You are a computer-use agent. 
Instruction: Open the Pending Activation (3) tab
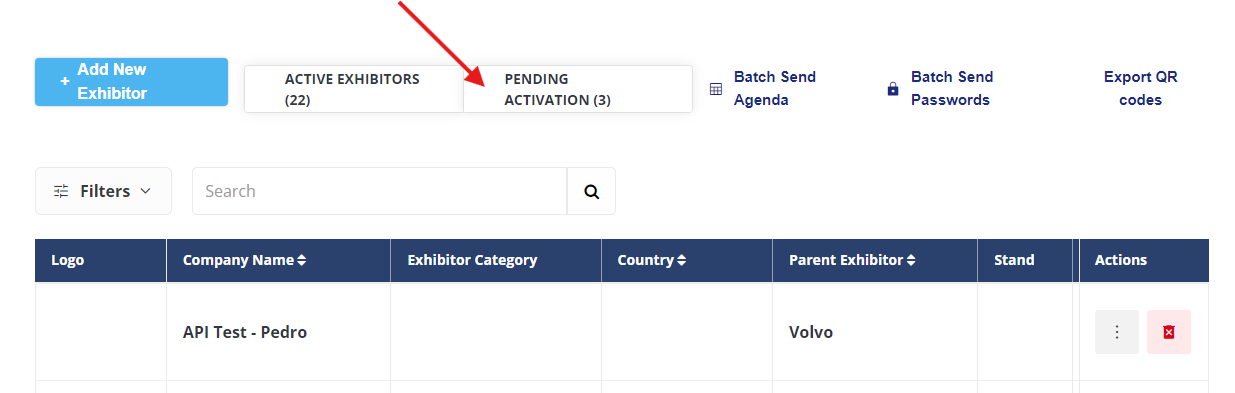click(578, 89)
